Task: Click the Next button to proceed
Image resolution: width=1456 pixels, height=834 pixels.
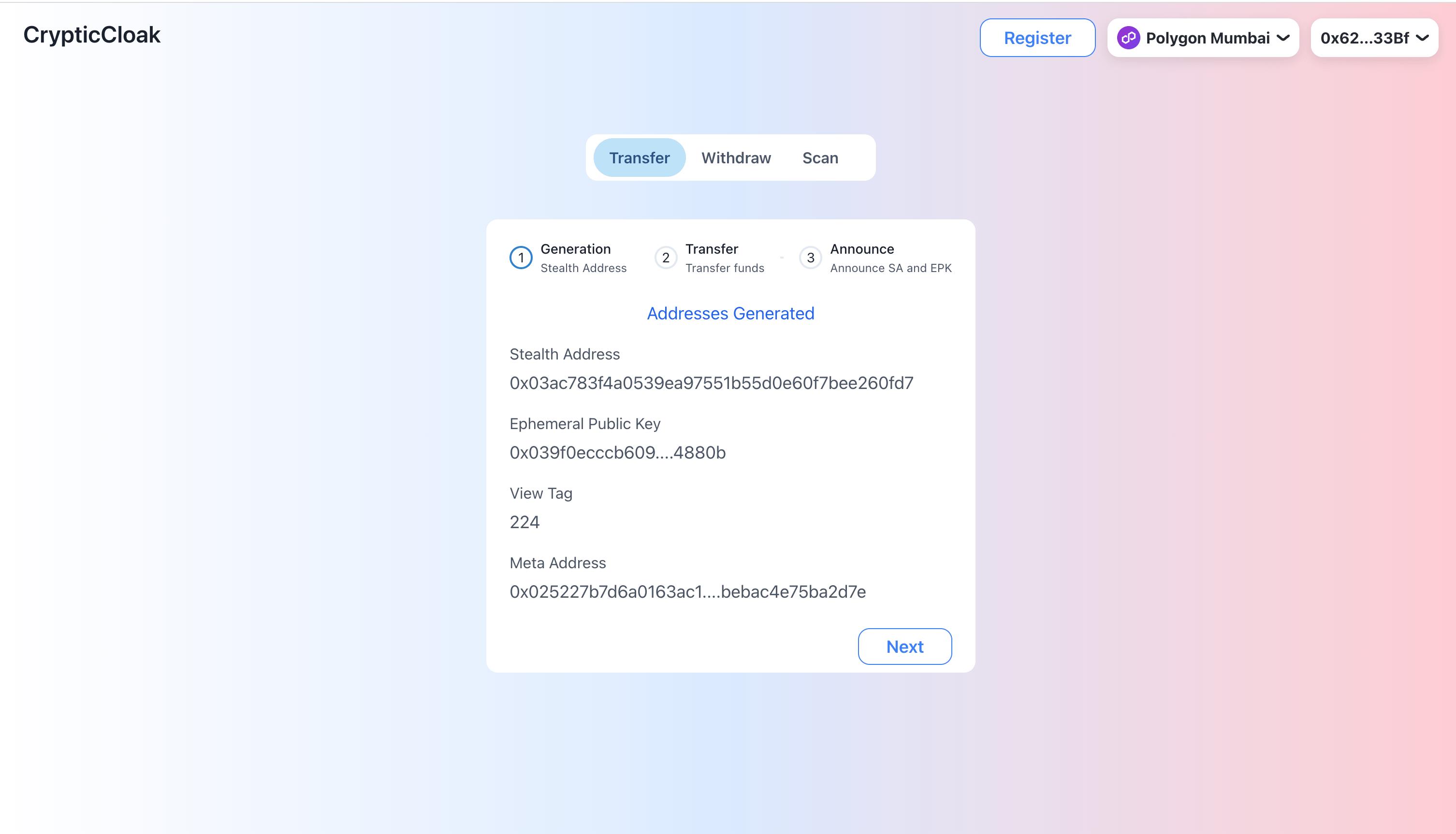Action: (x=905, y=646)
